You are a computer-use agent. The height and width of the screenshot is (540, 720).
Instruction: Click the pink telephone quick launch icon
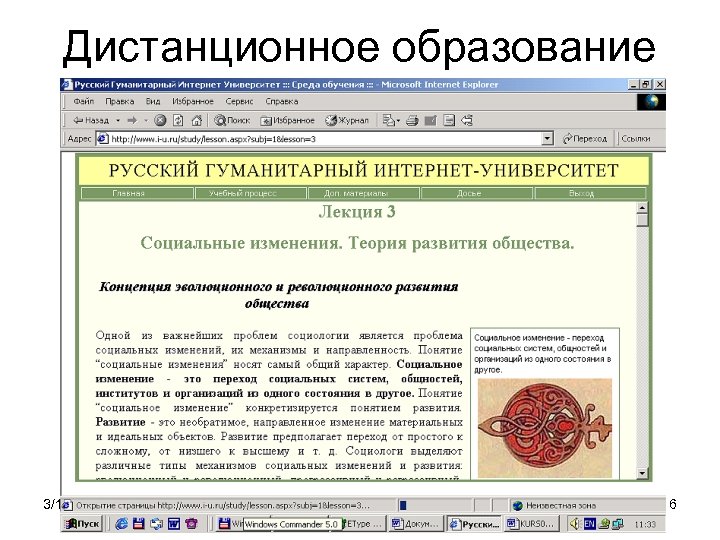[191, 523]
